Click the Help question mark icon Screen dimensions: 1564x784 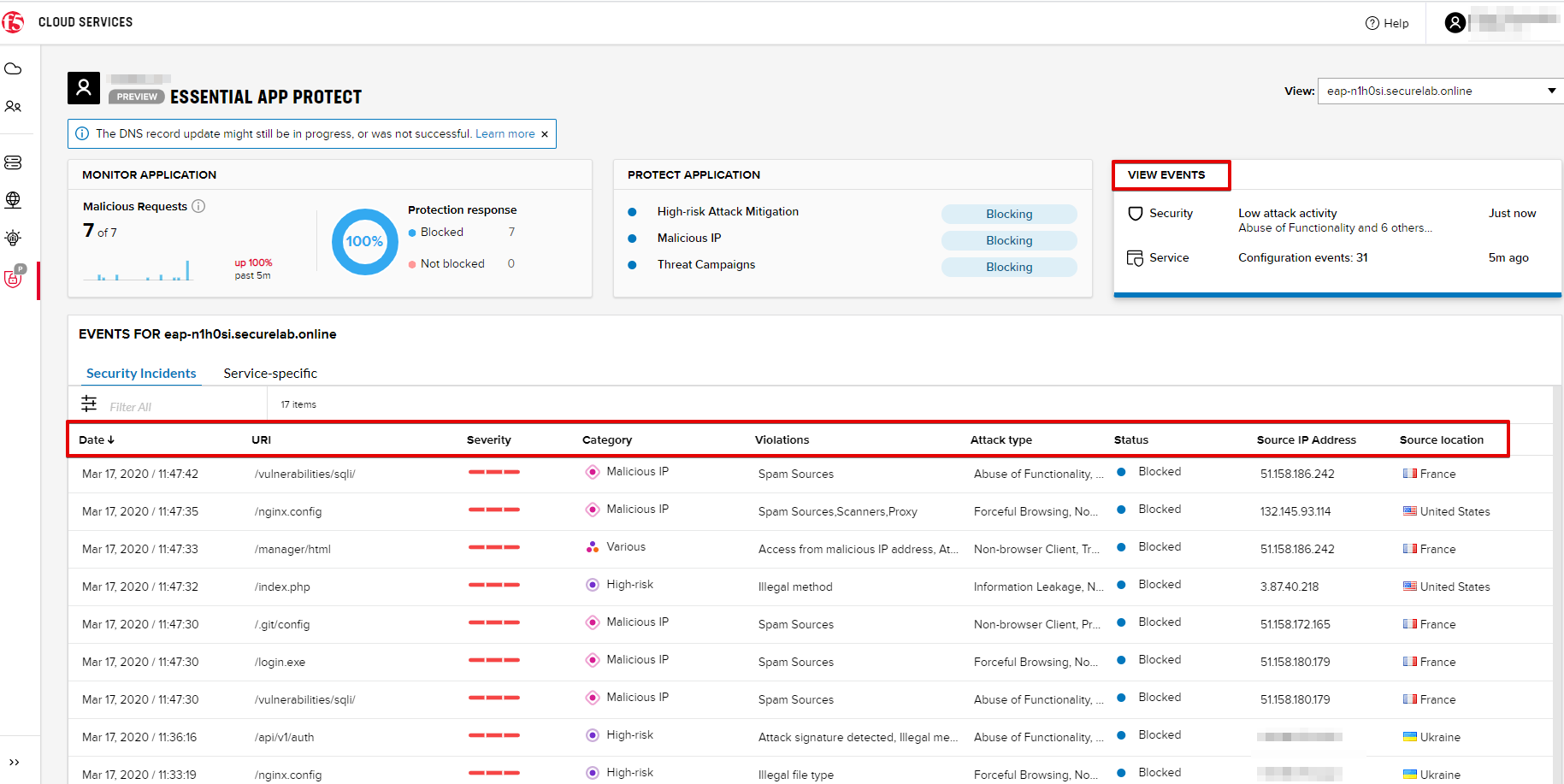(1372, 23)
